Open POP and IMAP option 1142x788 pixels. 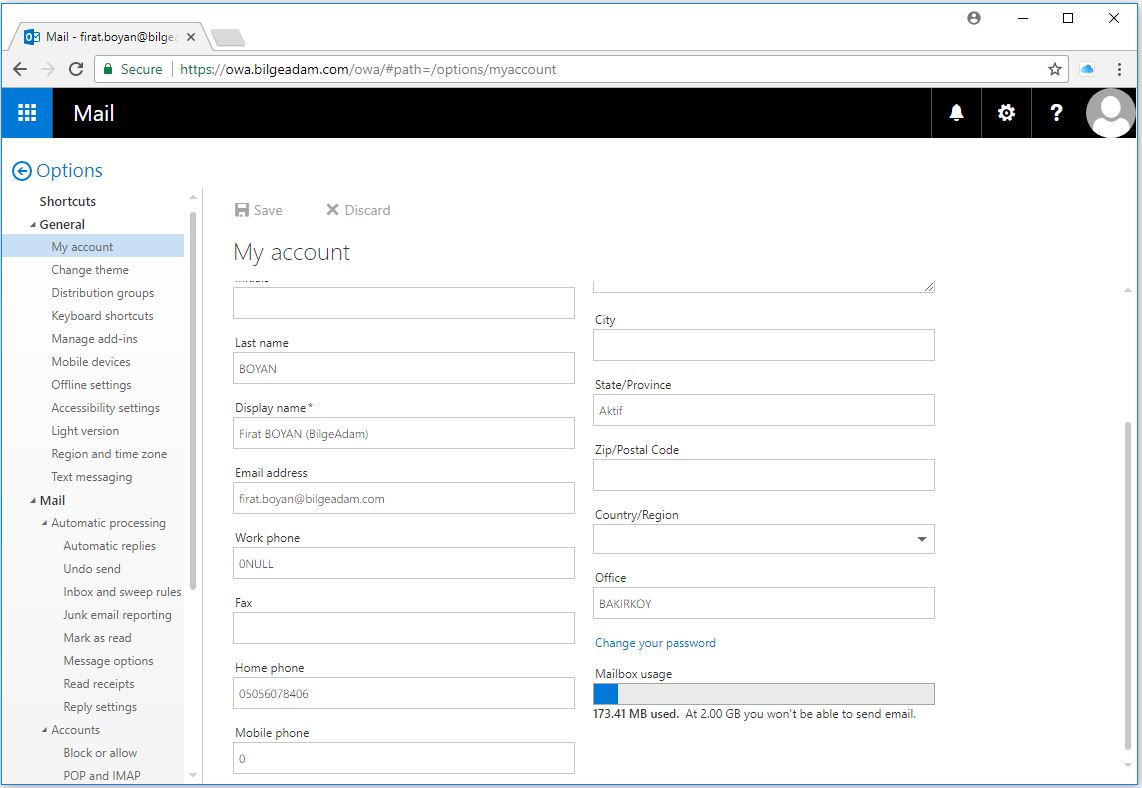coord(101,776)
